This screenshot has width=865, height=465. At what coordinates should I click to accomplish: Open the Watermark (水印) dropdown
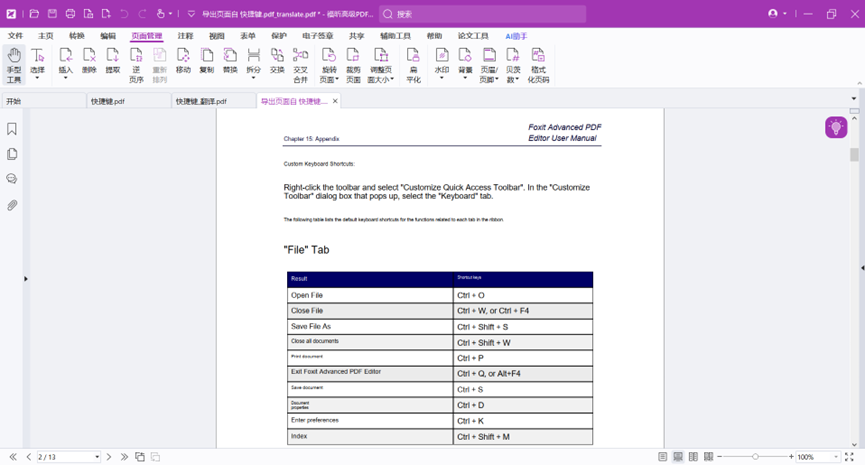point(441,78)
